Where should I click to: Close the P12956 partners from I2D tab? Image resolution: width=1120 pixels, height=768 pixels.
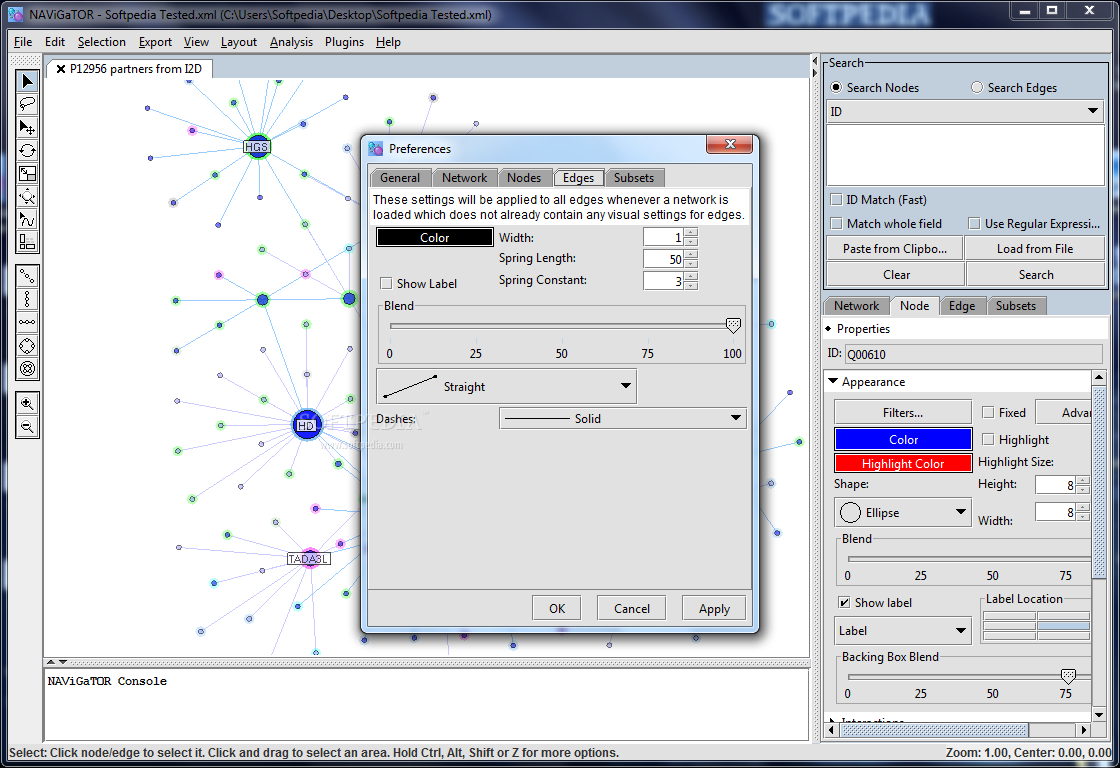tap(61, 69)
